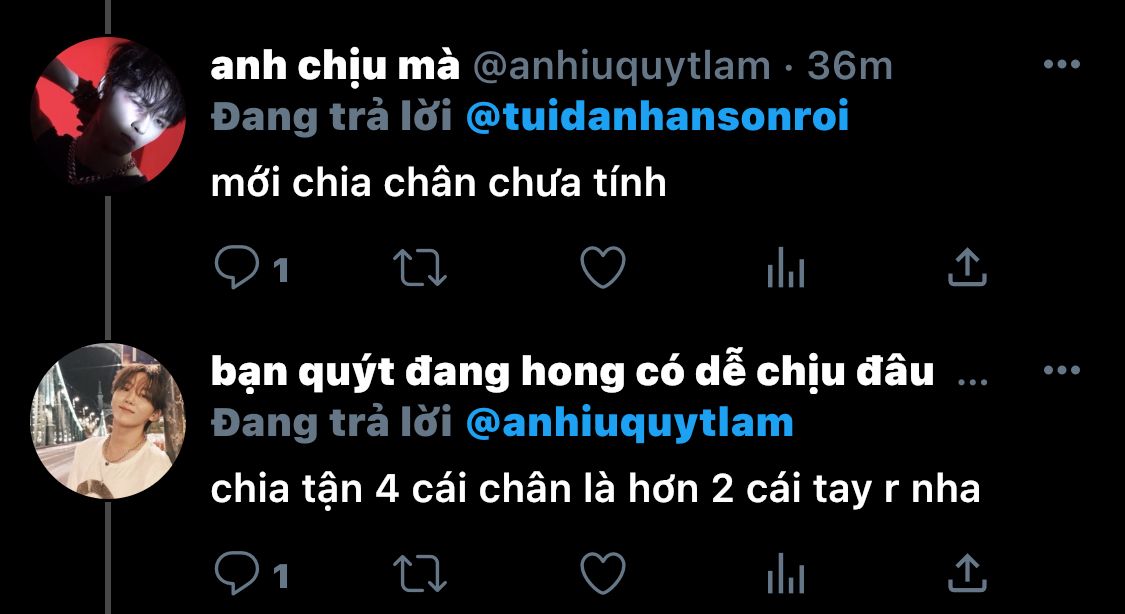Image resolution: width=1125 pixels, height=614 pixels.
Task: Open 'bạn quýt đang hong có dễ chịu đâu' profile name
Action: [x=573, y=373]
